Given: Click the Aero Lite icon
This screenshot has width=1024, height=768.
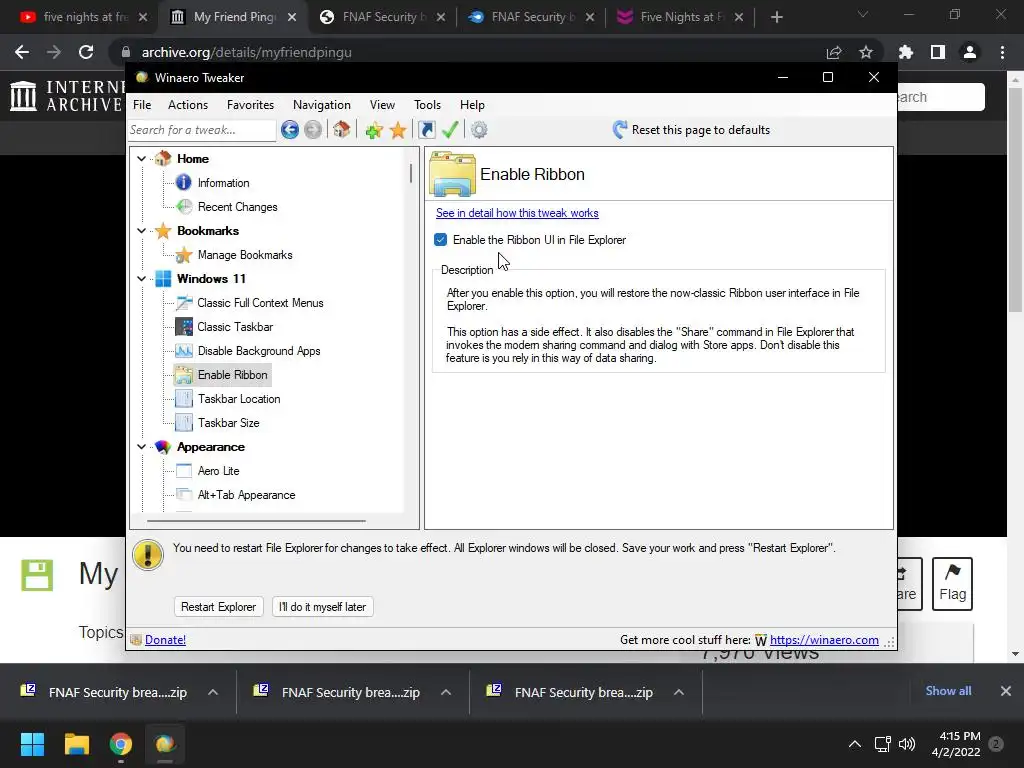Looking at the screenshot, I should pos(184,470).
